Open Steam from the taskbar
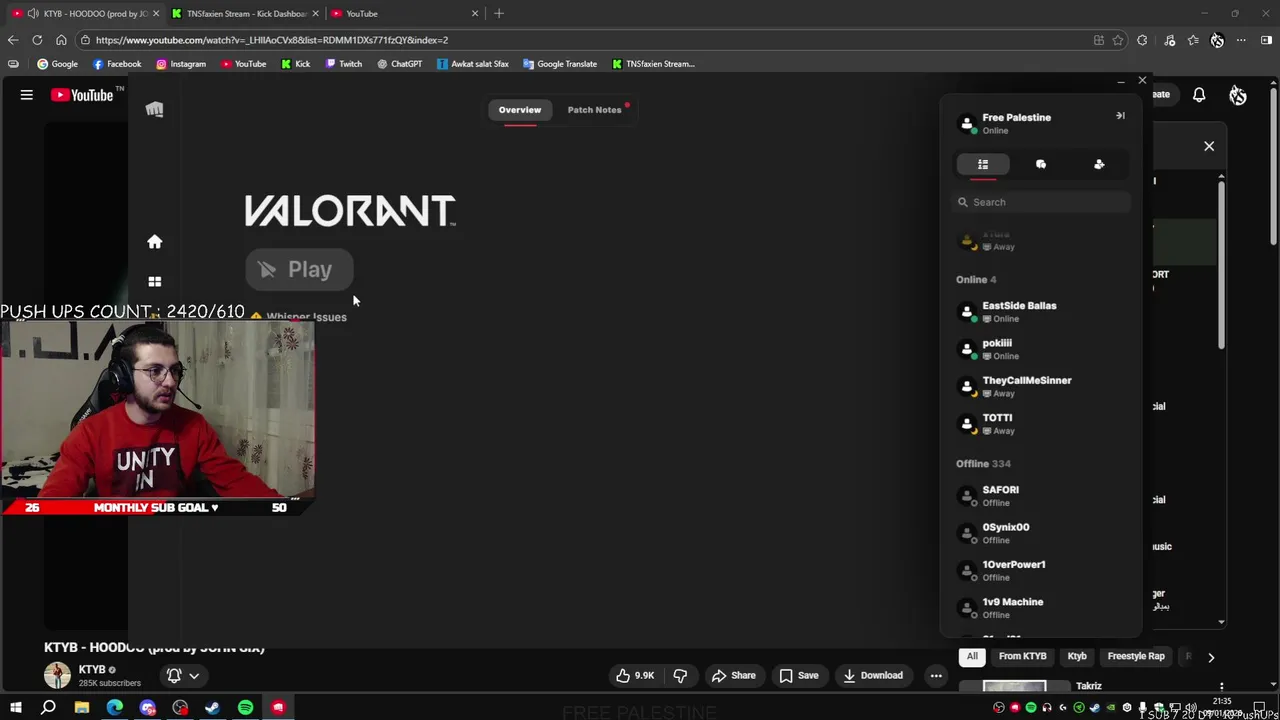This screenshot has width=1280, height=720. [212, 708]
